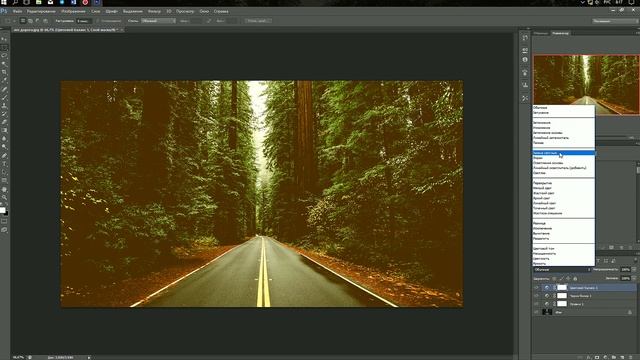Screen dimensions: 640x360
Task: Open the fill 'Заливка' slider arrow
Action: tap(634, 278)
